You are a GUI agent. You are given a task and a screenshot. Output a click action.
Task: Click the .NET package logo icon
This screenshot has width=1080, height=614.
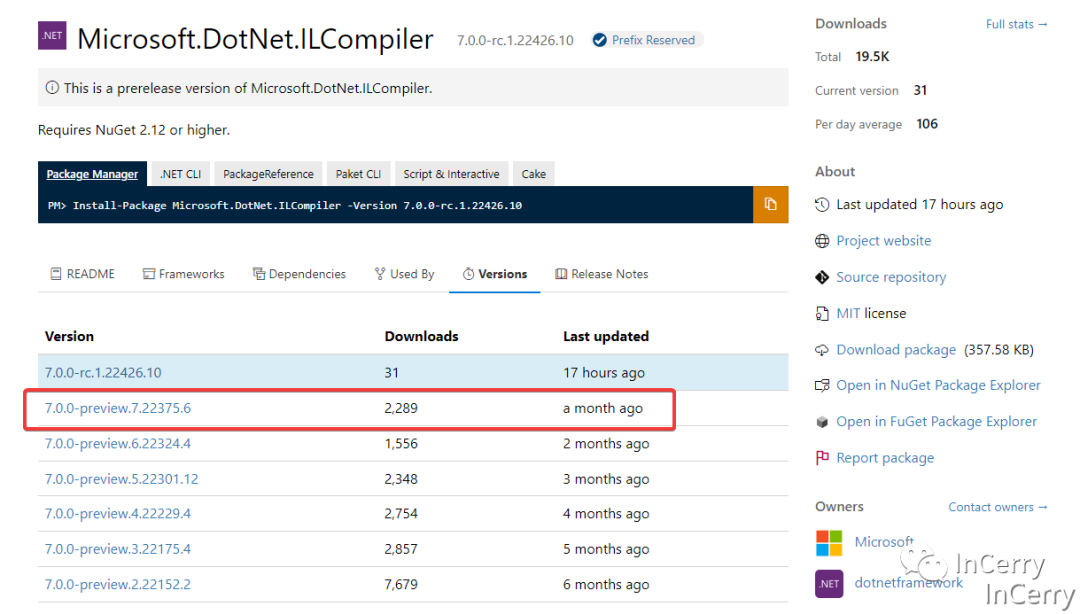click(x=52, y=37)
